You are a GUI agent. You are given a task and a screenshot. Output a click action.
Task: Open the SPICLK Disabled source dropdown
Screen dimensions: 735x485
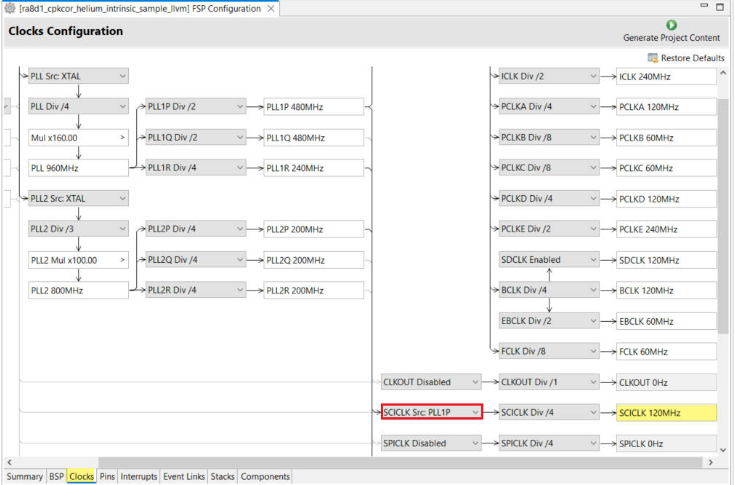click(x=473, y=443)
